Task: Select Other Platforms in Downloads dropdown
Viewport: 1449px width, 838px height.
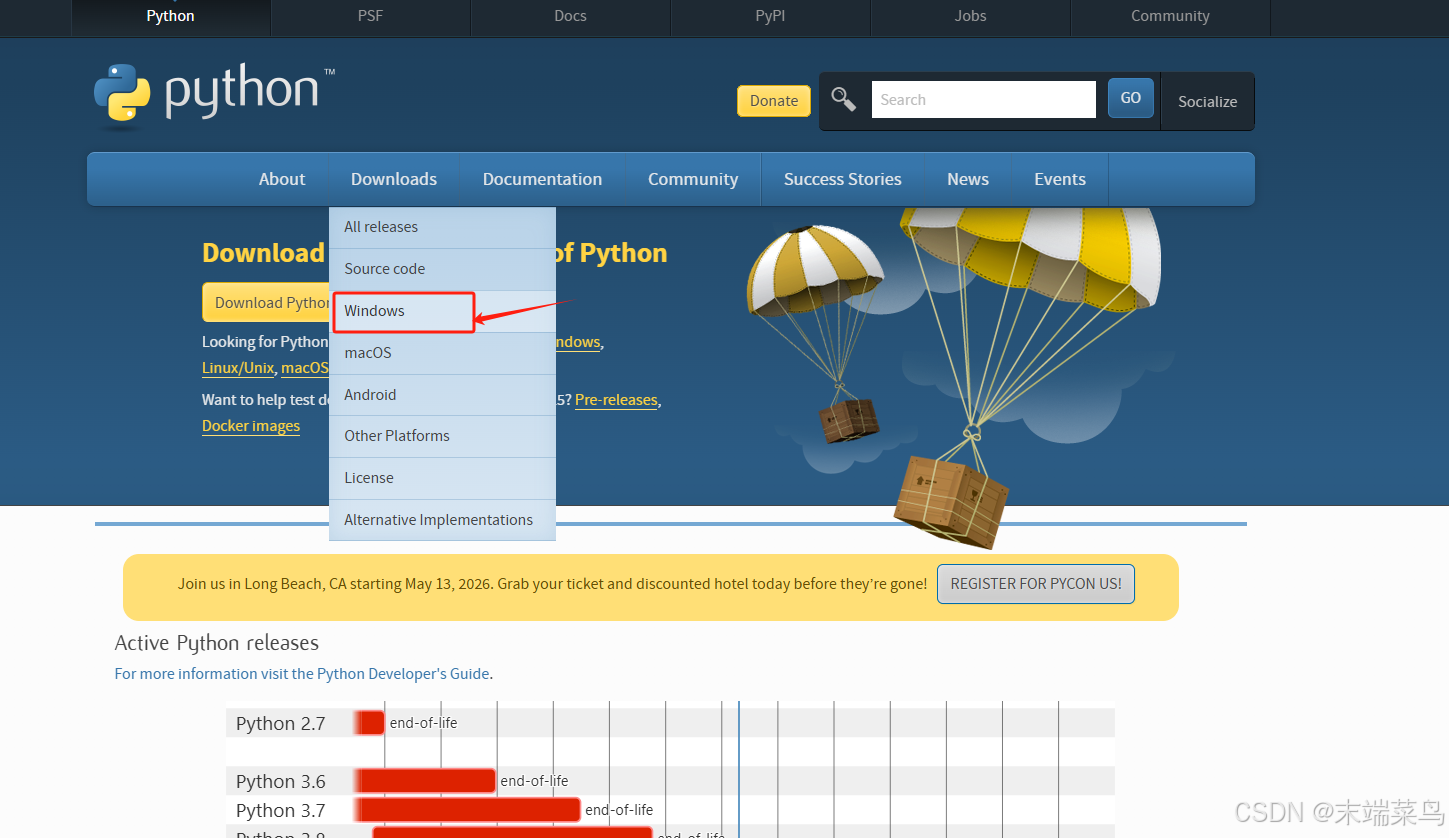Action: click(442, 436)
